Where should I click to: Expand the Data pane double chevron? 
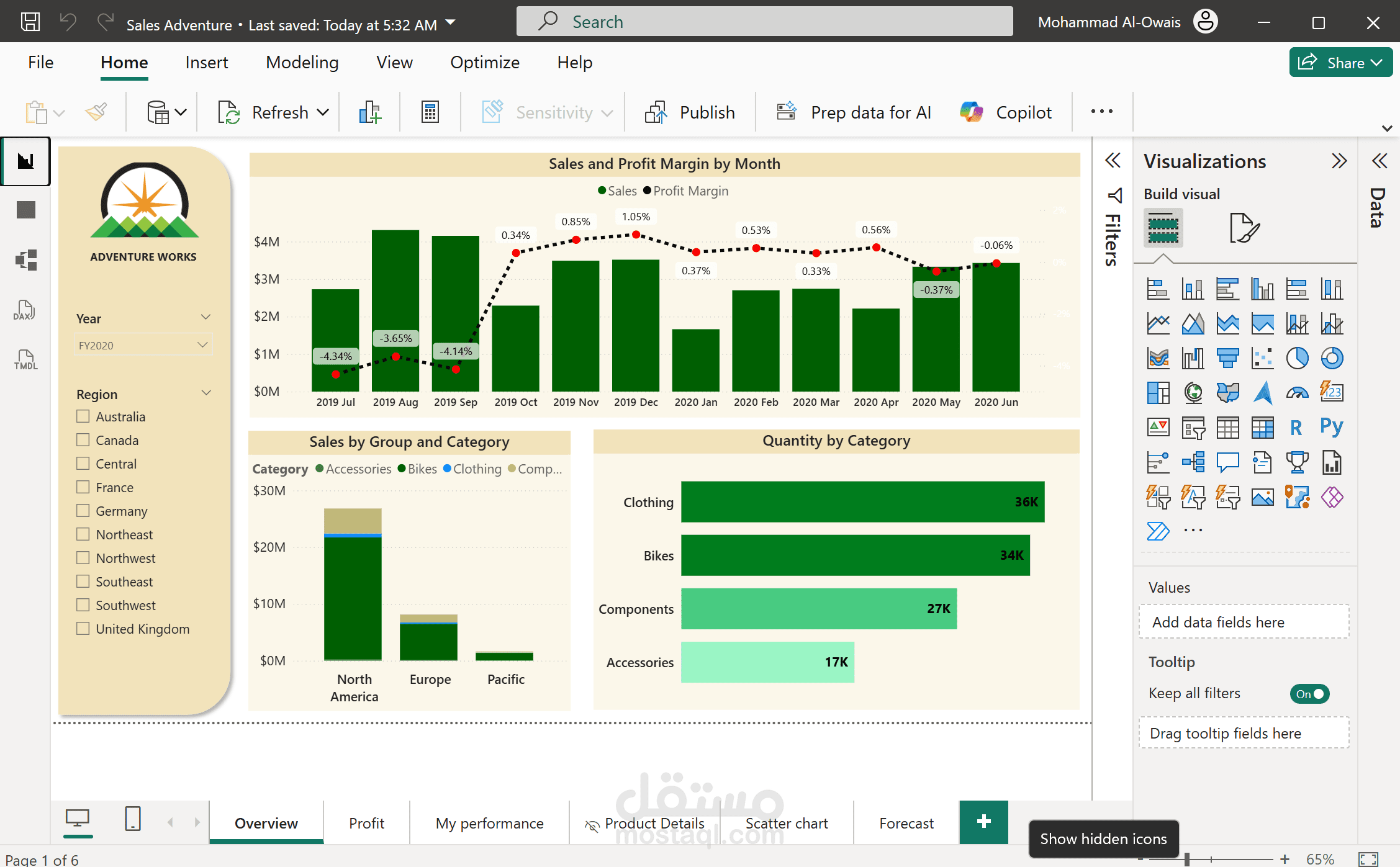[x=1379, y=161]
